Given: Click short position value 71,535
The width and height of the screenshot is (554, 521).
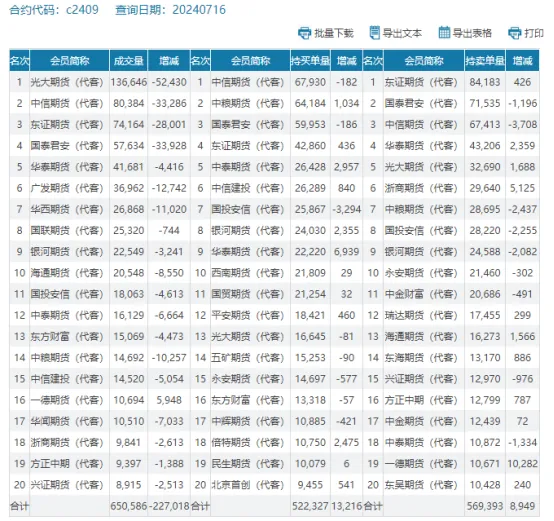Looking at the screenshot, I should click(485, 103).
